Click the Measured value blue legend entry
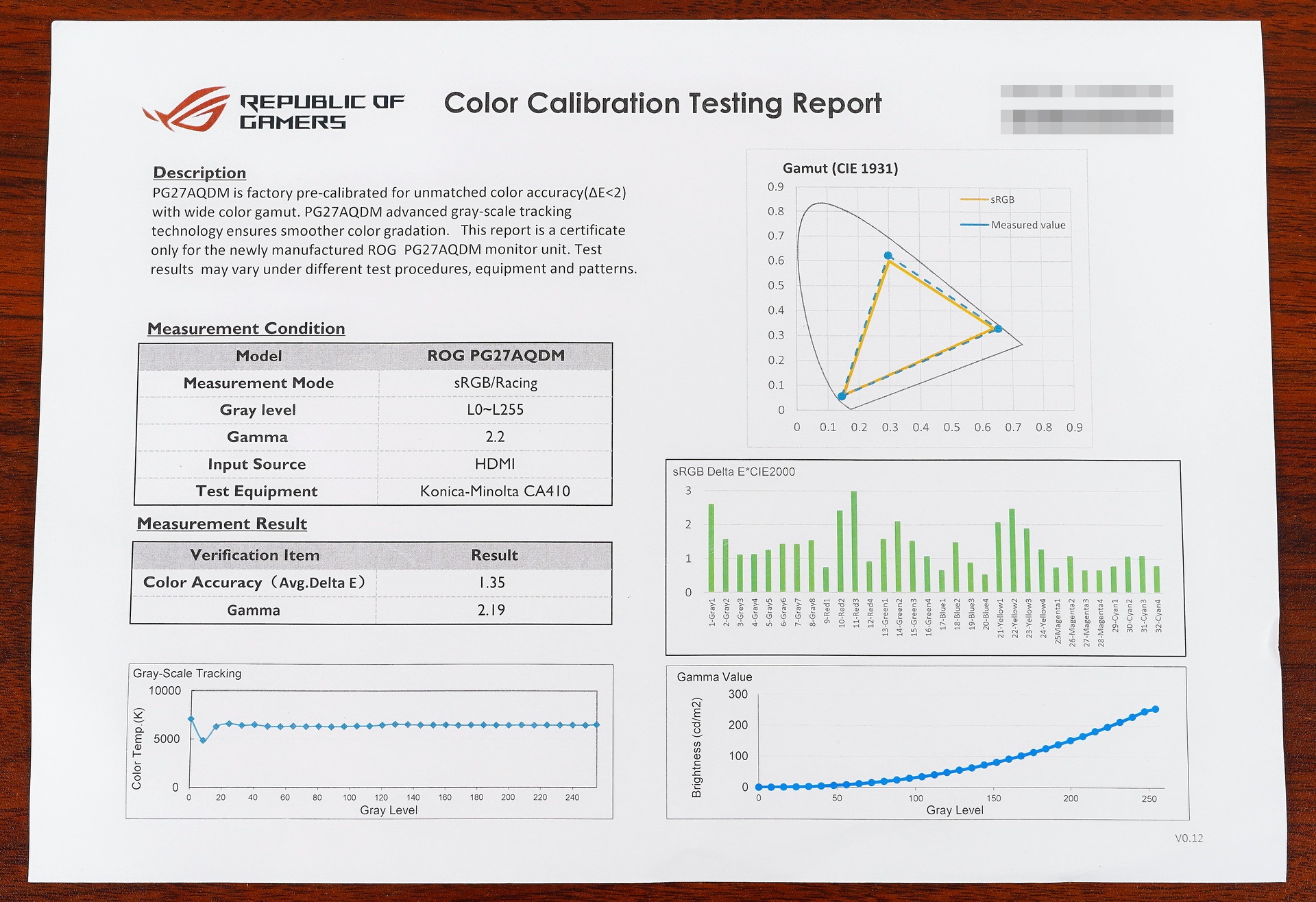The width and height of the screenshot is (1316, 902). [1013, 225]
